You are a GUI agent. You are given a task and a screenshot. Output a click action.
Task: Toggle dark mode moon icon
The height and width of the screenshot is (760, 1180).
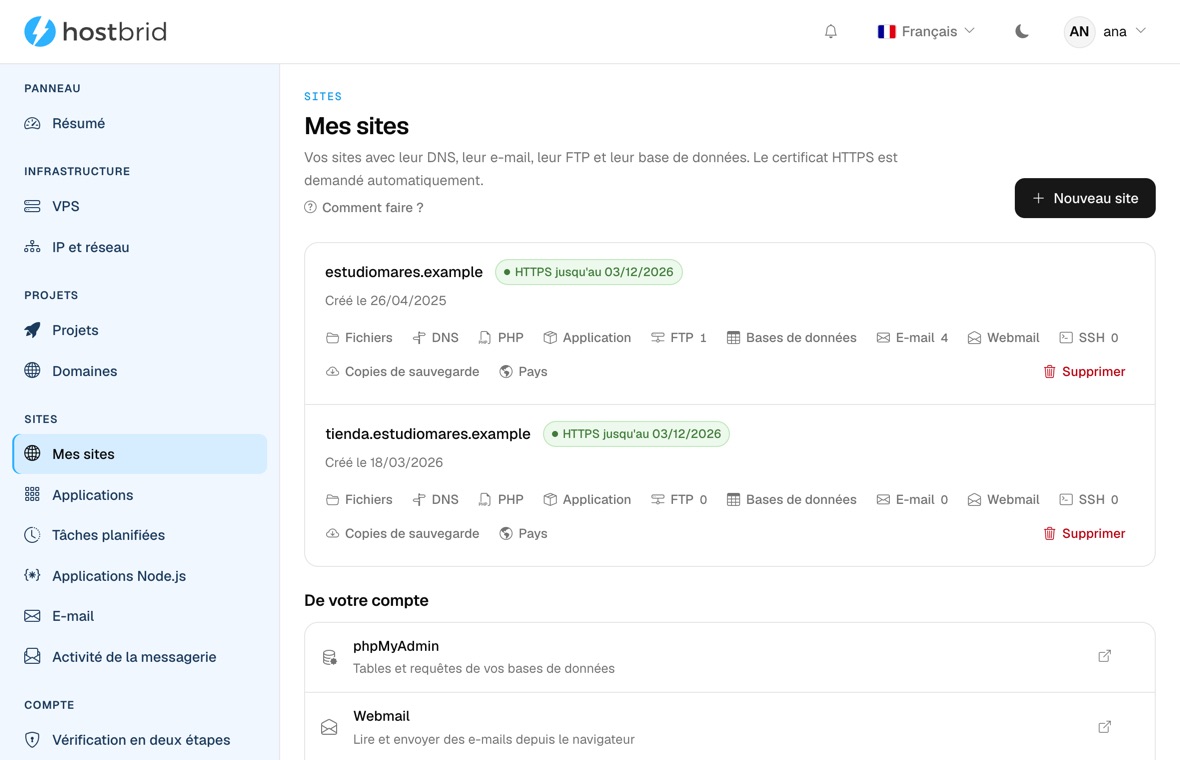tap(1021, 32)
